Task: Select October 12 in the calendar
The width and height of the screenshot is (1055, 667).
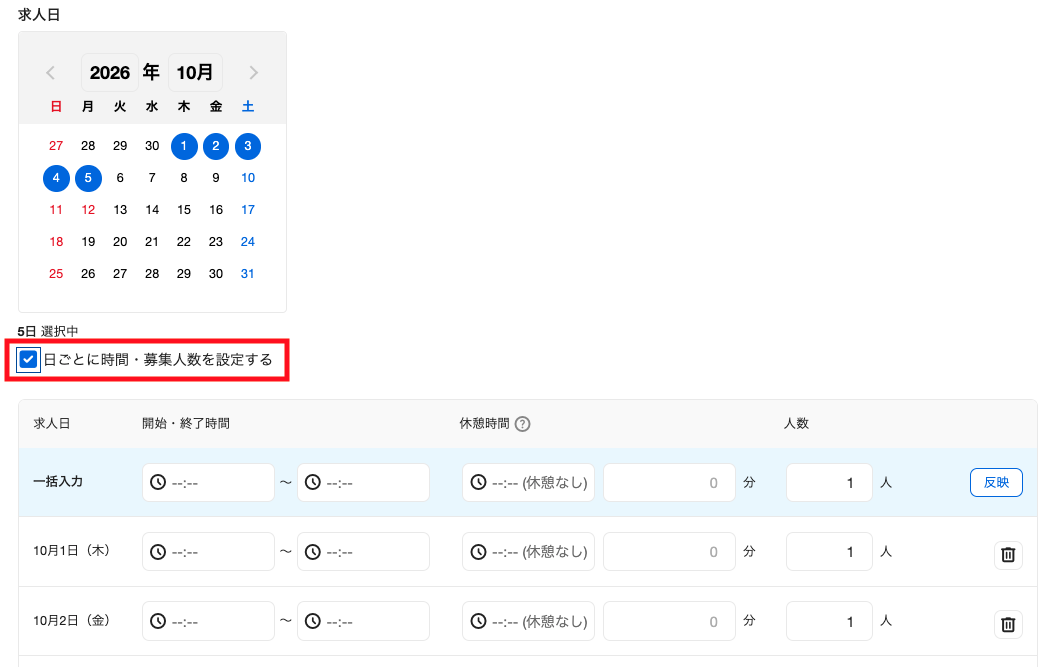Action: click(x=88, y=210)
